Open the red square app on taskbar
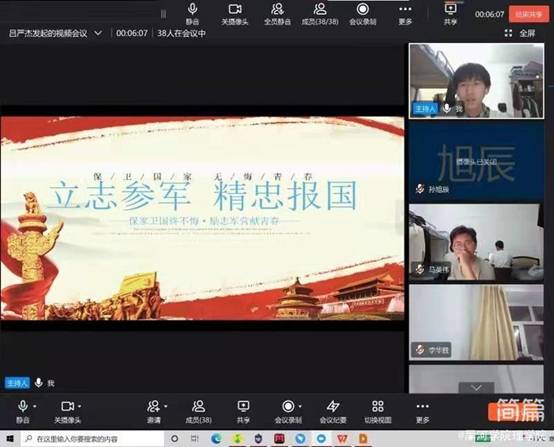This screenshot has width=554, height=447. (279, 439)
